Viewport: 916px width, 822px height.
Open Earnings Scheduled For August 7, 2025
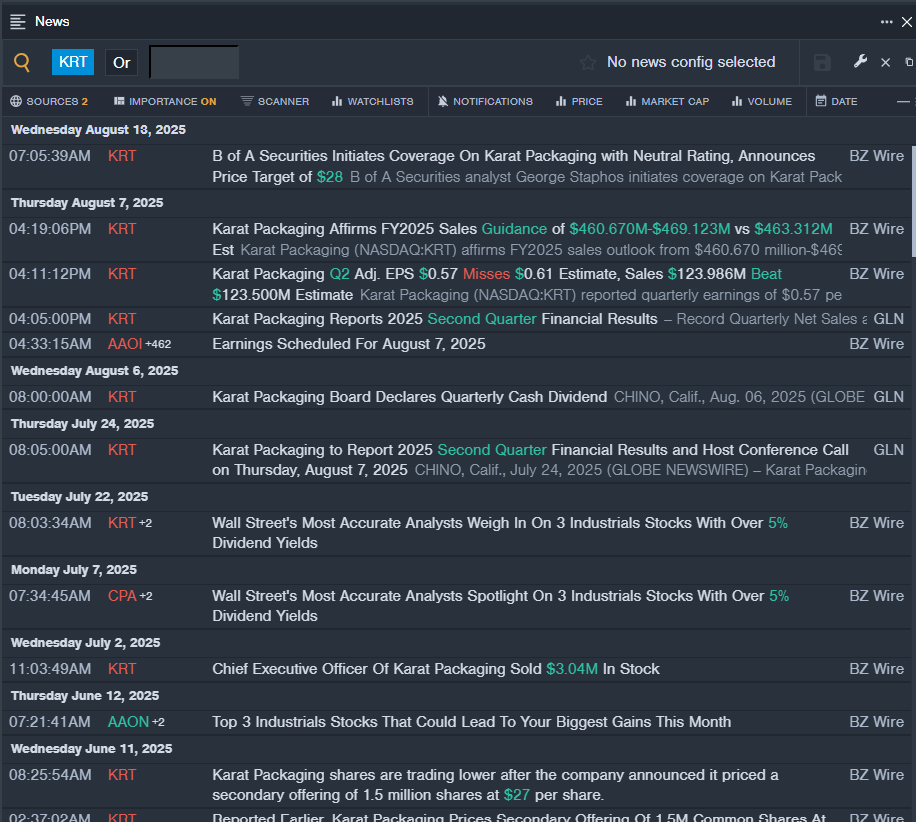pyautogui.click(x=349, y=344)
